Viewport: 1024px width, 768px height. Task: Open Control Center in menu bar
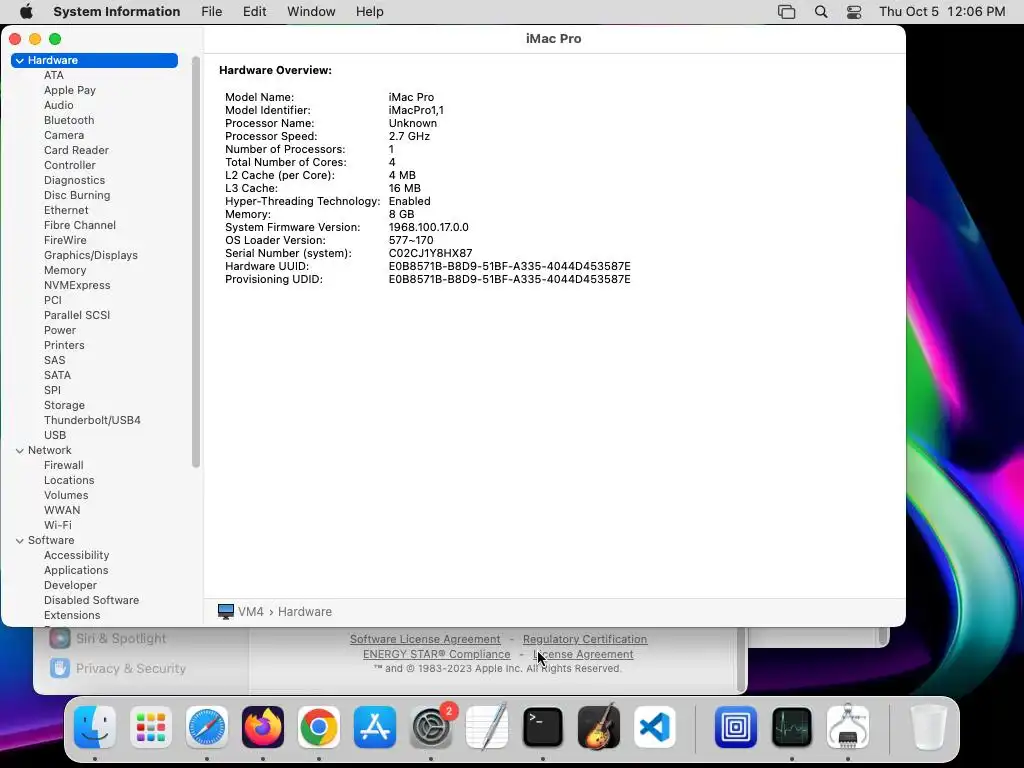854,12
